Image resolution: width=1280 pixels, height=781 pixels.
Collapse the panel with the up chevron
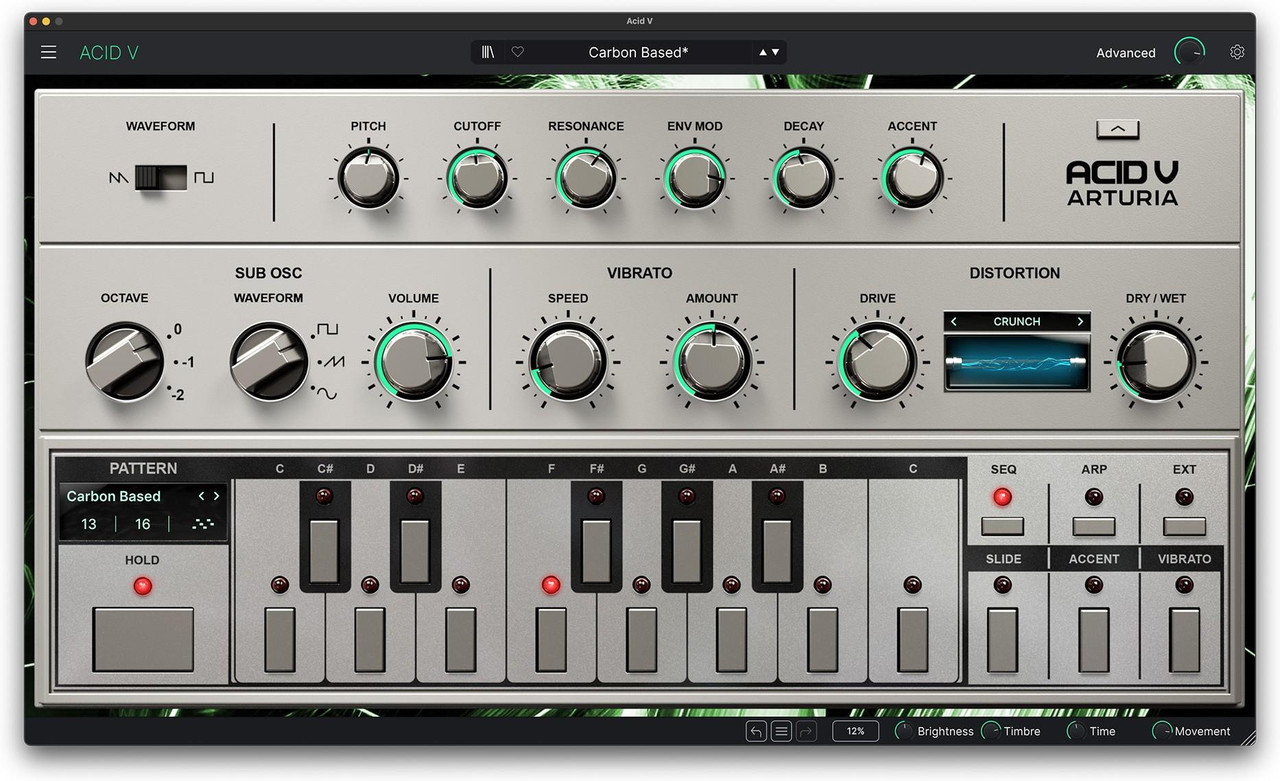pyautogui.click(x=1117, y=129)
